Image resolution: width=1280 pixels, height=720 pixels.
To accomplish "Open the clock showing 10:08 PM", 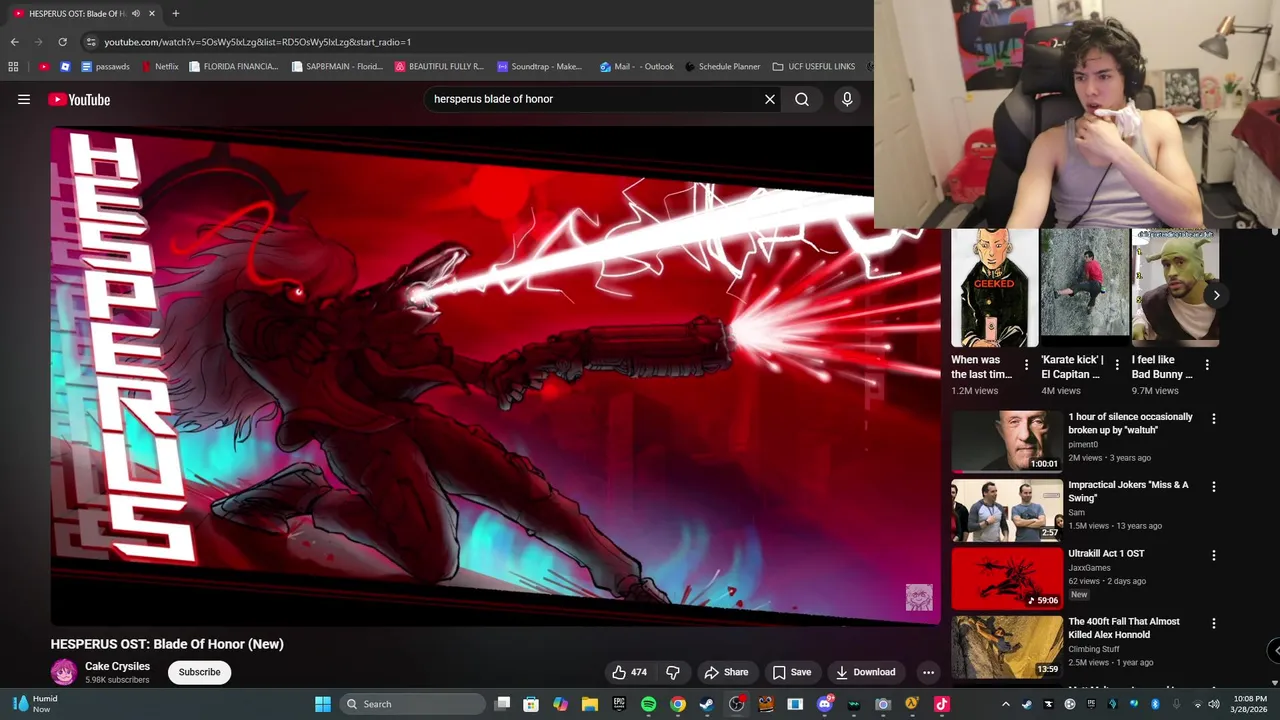I will click(x=1250, y=704).
